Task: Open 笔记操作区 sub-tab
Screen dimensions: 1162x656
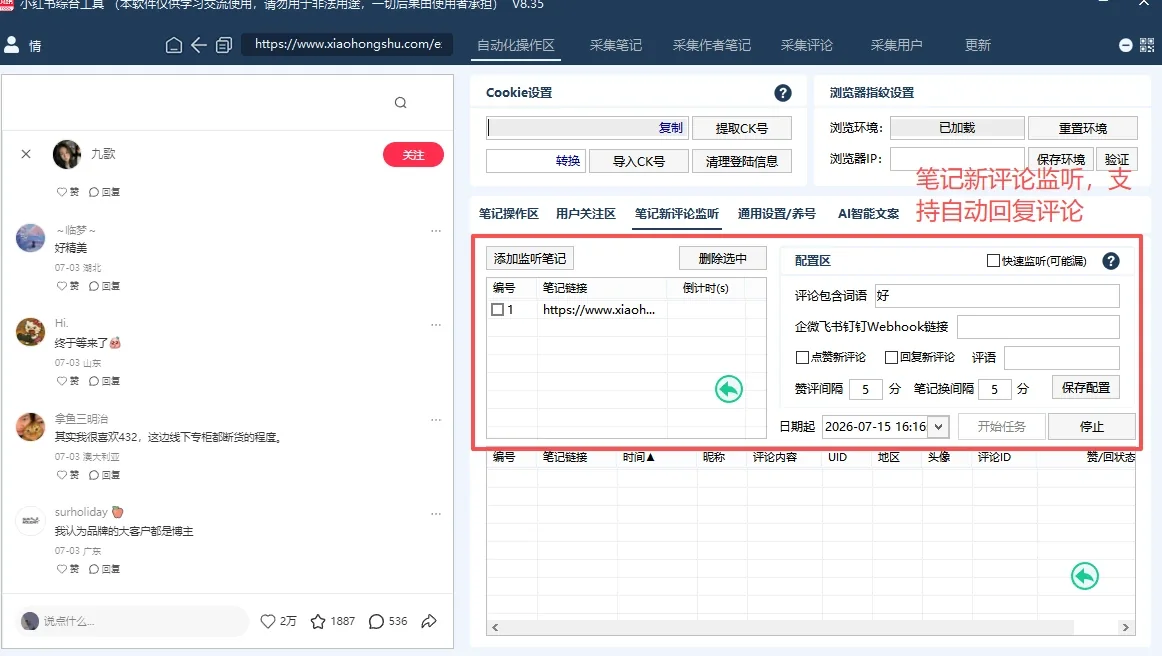Action: coord(508,213)
